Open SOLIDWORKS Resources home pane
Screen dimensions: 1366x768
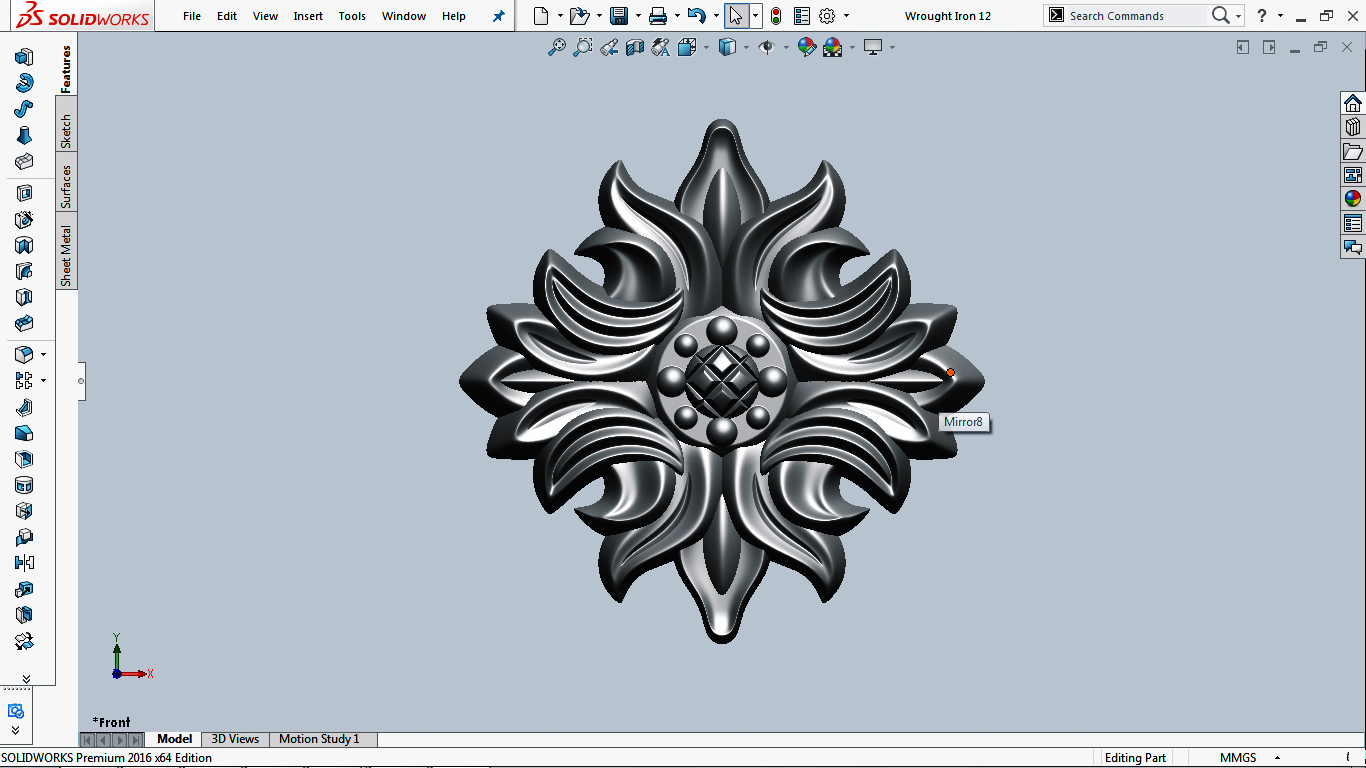[1353, 103]
